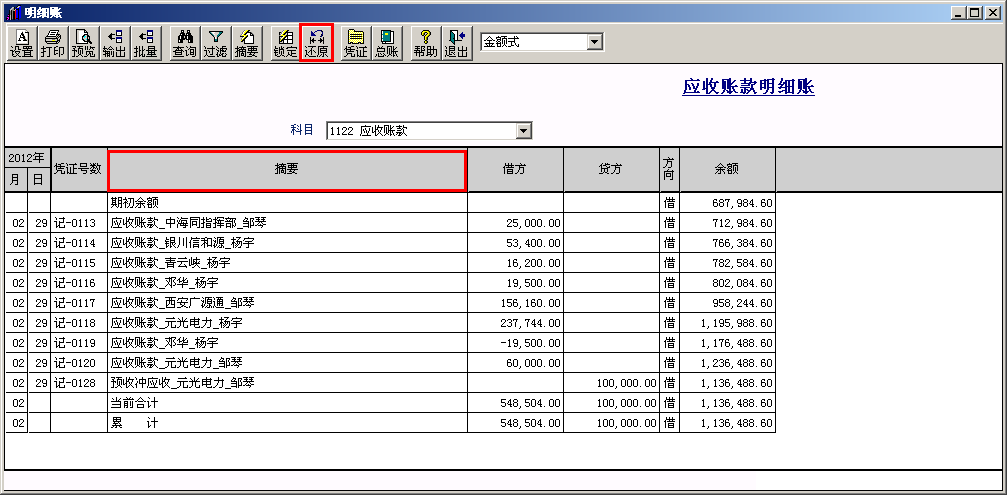The height and width of the screenshot is (495, 1007).
Task: Click the 摘要 summary toolbar icon
Action: (x=247, y=44)
